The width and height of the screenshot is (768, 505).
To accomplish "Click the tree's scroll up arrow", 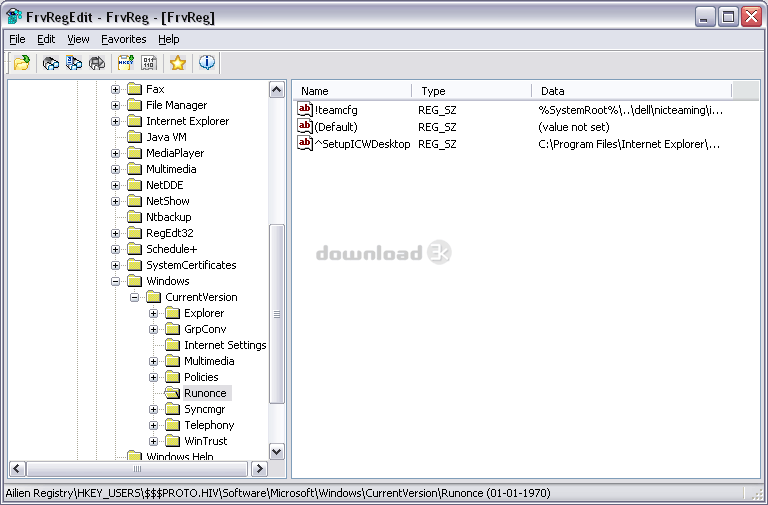I will coord(277,90).
